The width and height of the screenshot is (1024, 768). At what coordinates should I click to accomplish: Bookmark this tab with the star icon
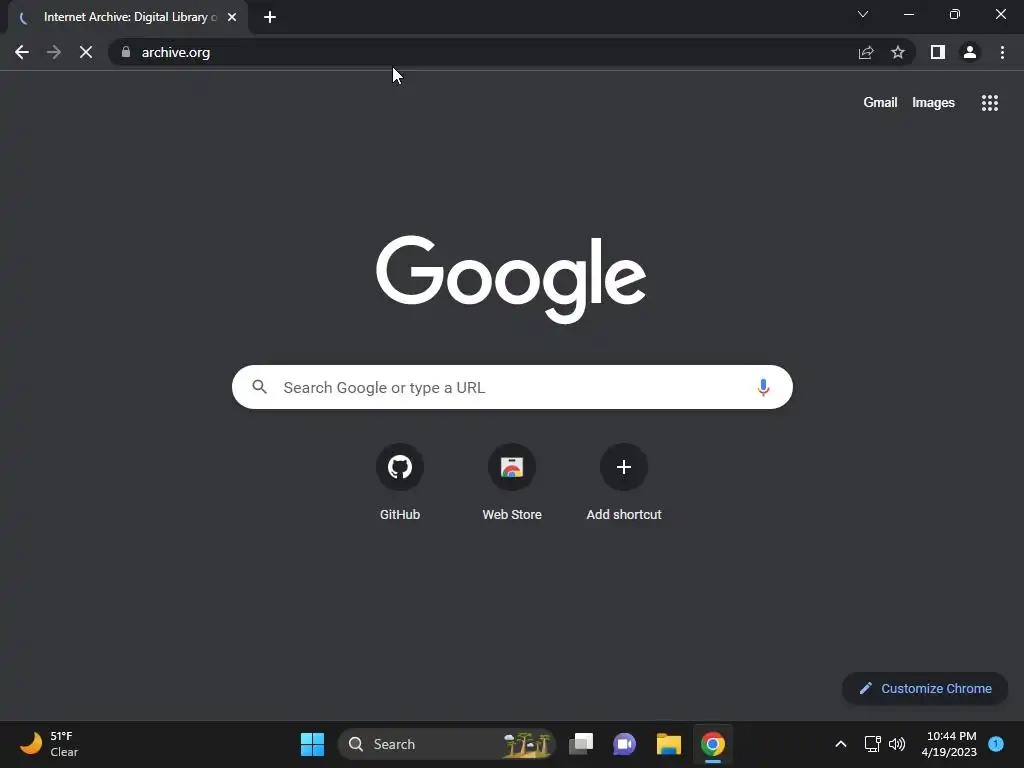[x=898, y=52]
